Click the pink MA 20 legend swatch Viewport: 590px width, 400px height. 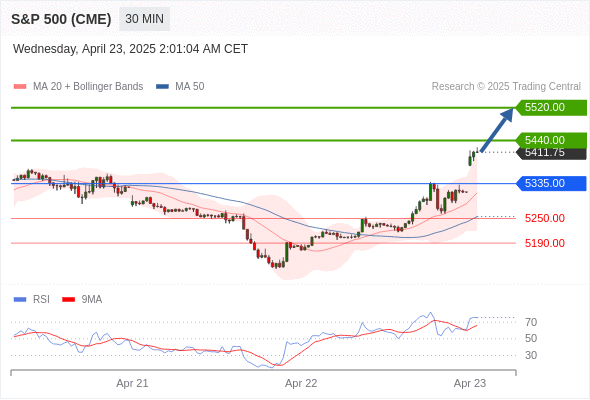[20, 87]
